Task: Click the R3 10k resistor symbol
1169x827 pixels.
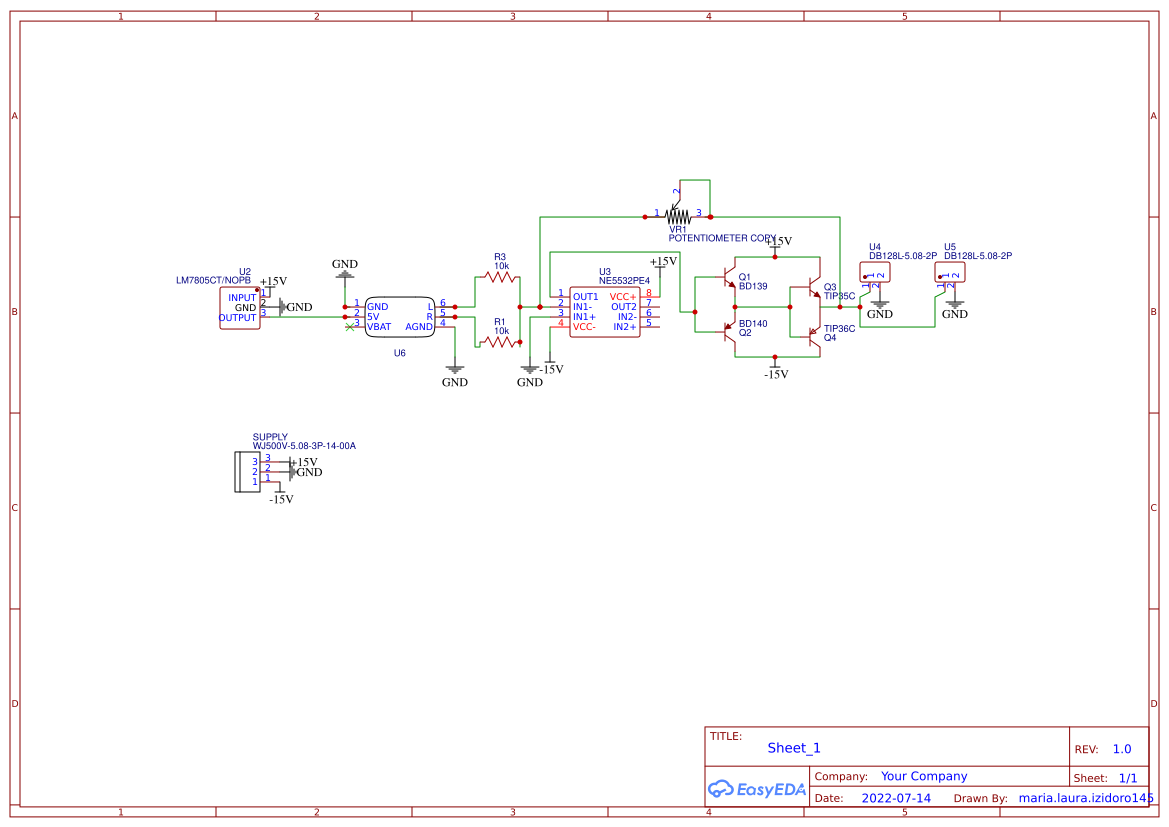Action: click(500, 277)
